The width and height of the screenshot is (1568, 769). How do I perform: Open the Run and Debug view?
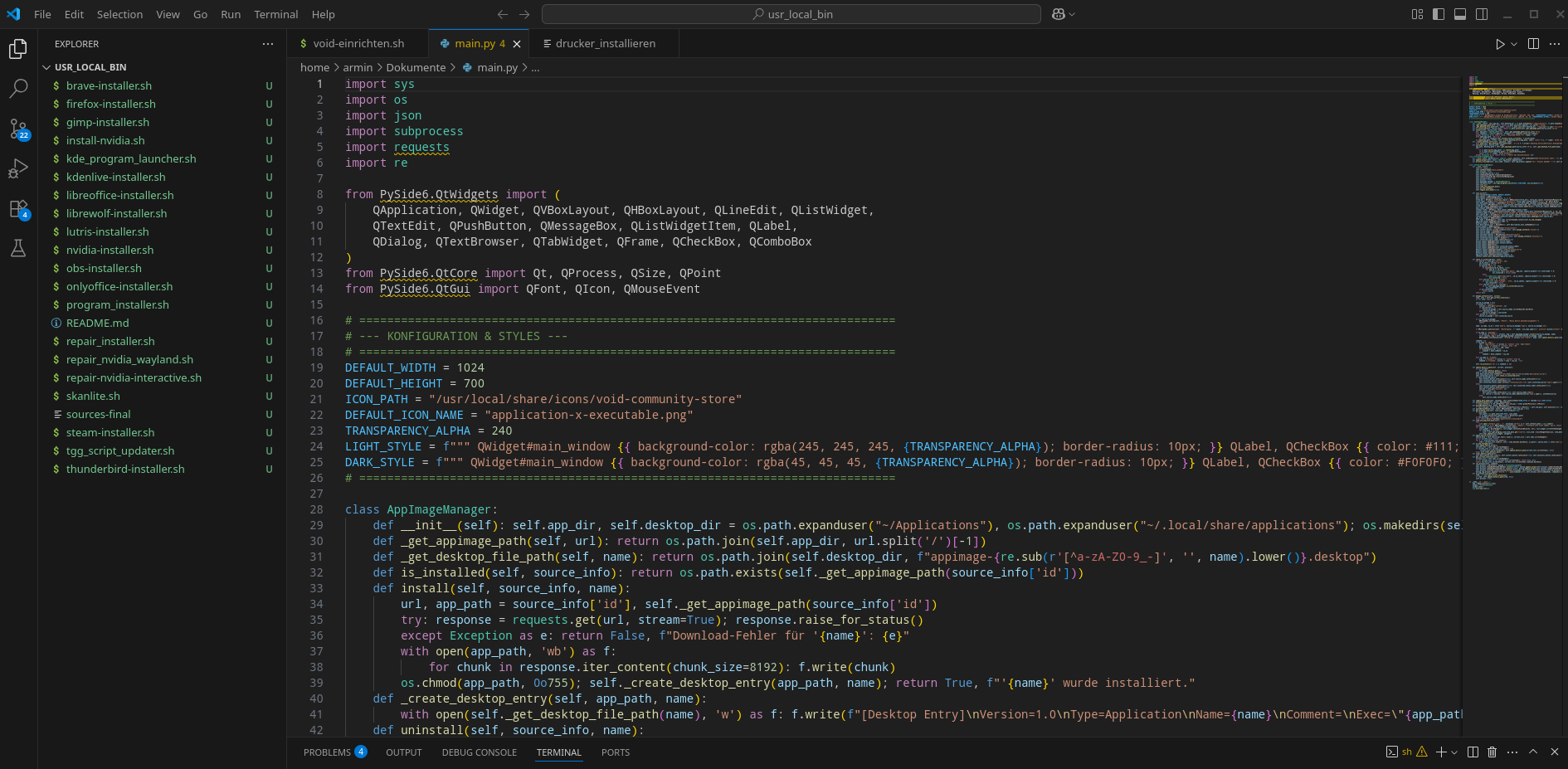18,168
